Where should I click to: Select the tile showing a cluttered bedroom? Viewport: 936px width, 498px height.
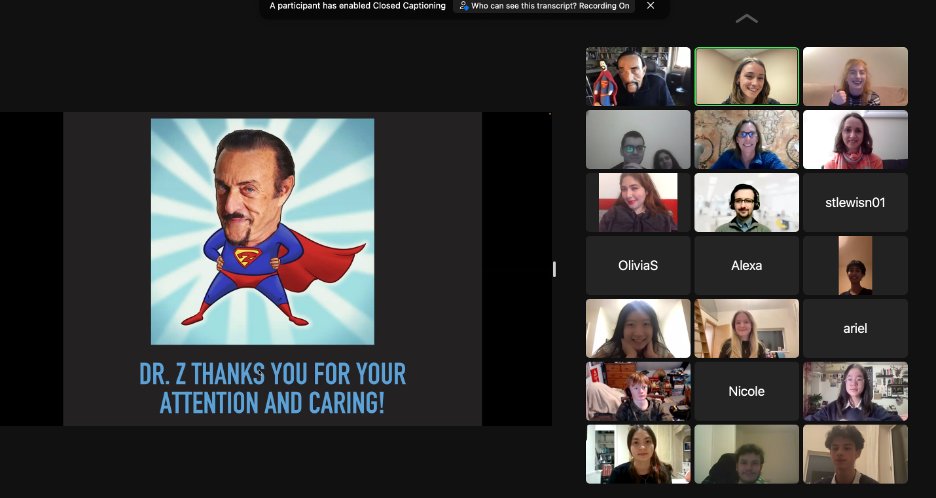click(638, 391)
